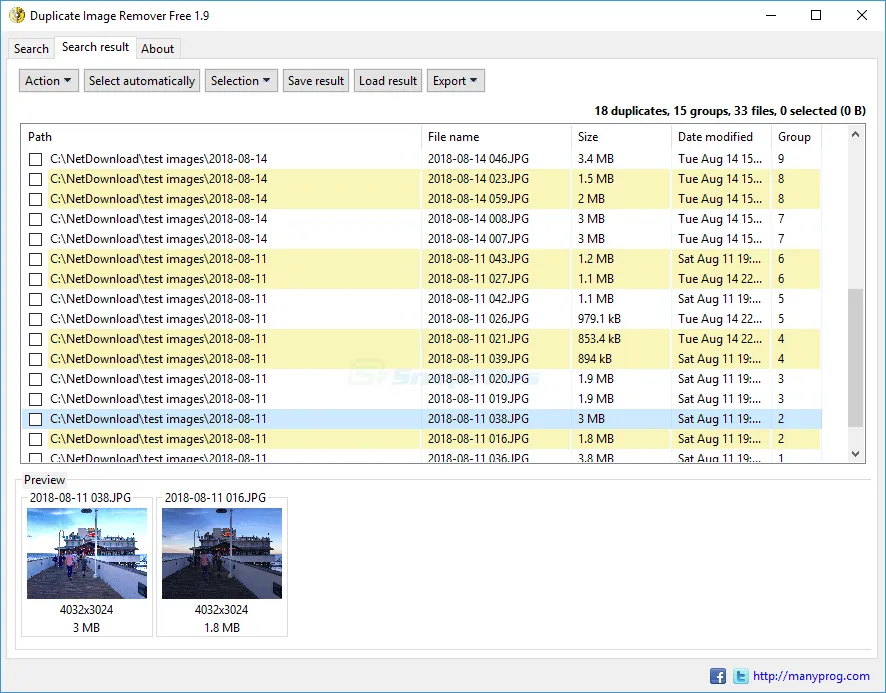Screen dimensions: 886x693
Task: Sort by the Path column header
Action: coord(221,137)
